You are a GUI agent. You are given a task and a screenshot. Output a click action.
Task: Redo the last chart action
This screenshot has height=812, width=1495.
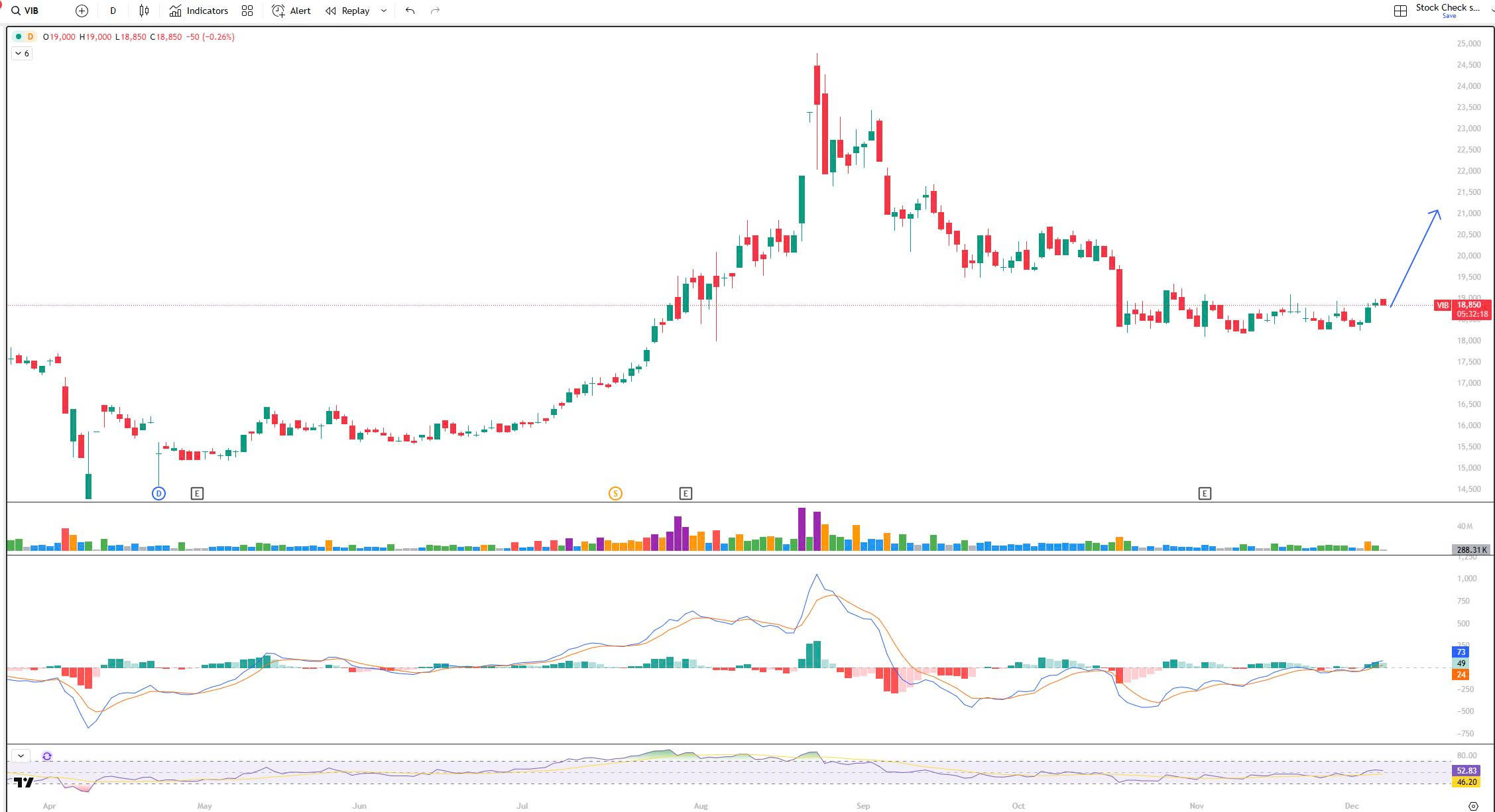(x=435, y=11)
